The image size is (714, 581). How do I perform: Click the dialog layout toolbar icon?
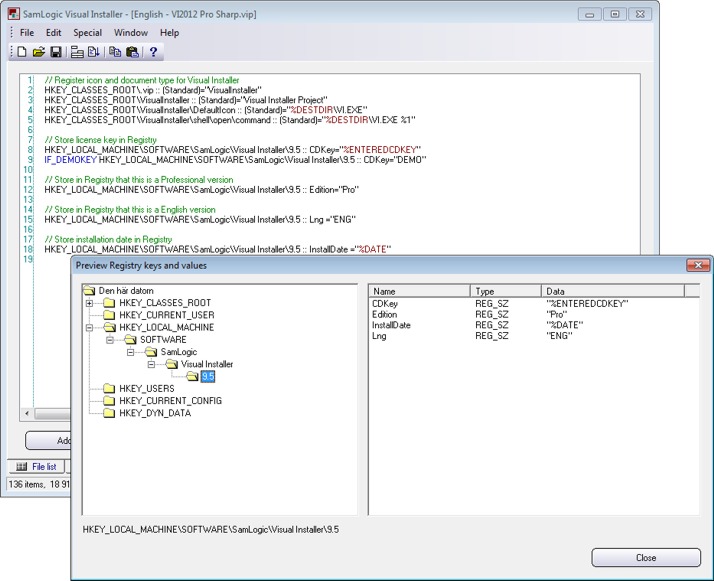coord(77,52)
